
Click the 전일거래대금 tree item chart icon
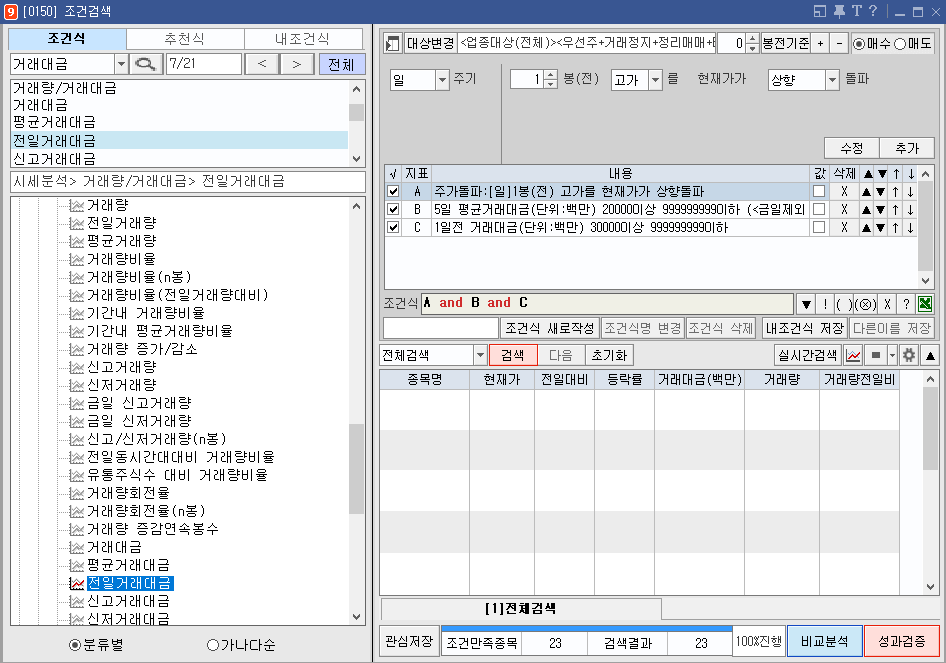[77, 583]
